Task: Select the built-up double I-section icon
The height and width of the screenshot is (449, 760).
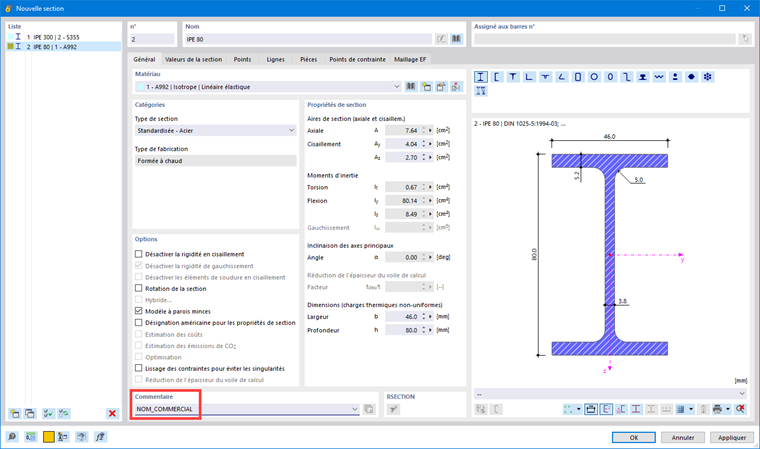Action: [480, 91]
